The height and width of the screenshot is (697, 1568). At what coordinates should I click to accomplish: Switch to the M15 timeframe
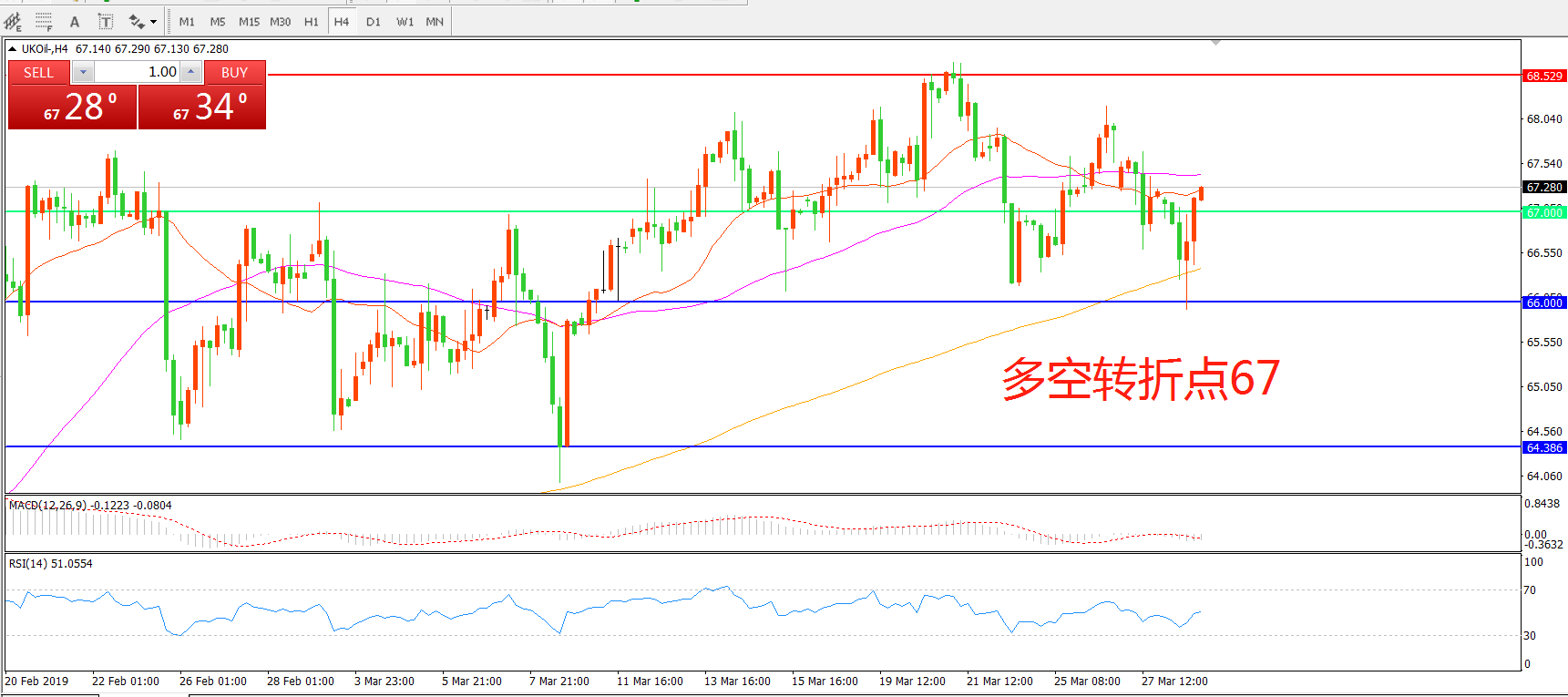coord(249,21)
